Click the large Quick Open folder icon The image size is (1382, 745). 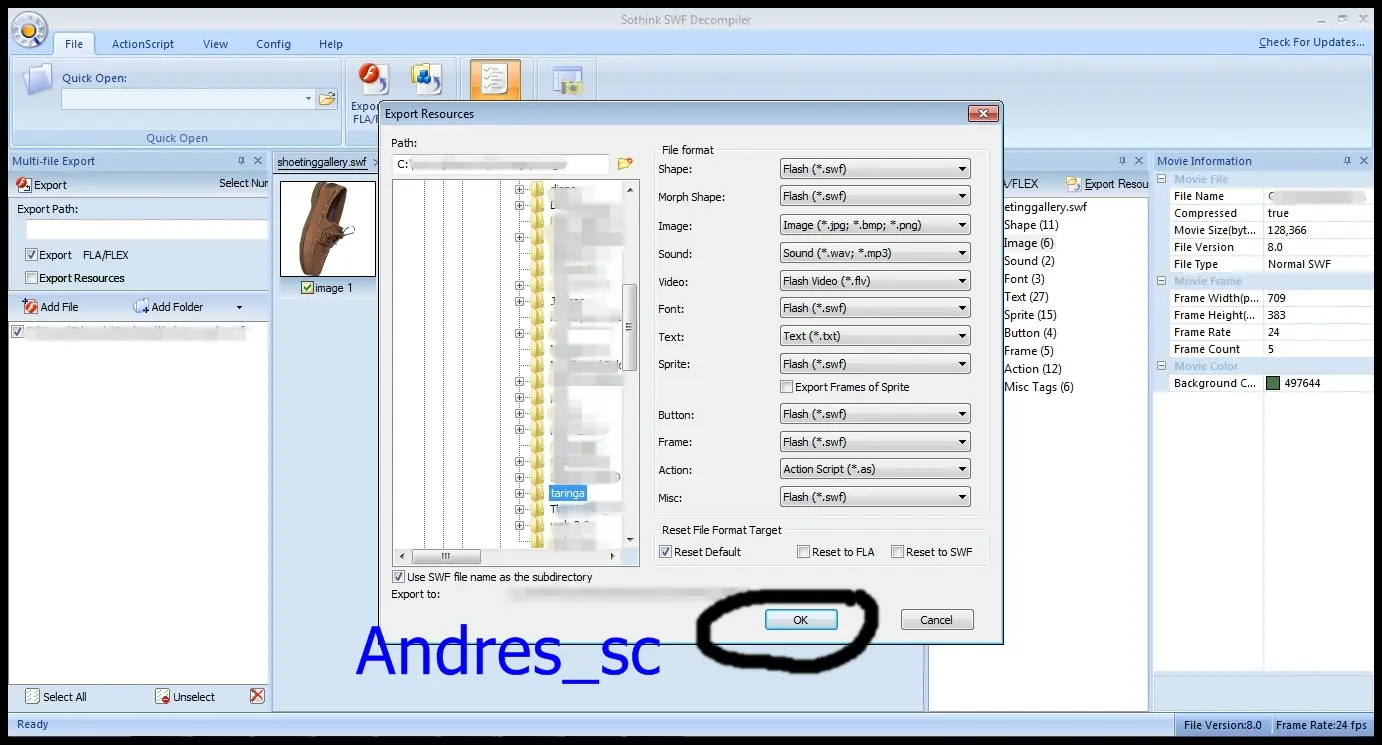[37, 79]
